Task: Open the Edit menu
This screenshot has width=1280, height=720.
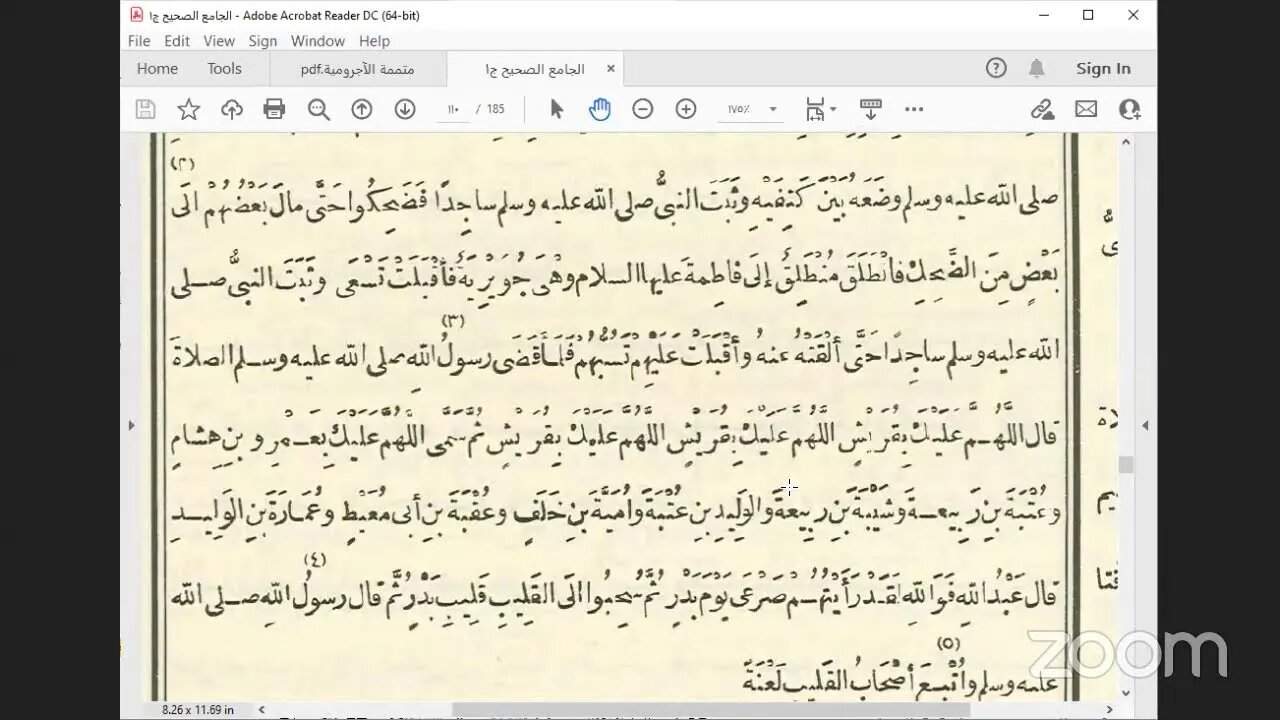Action: click(177, 41)
